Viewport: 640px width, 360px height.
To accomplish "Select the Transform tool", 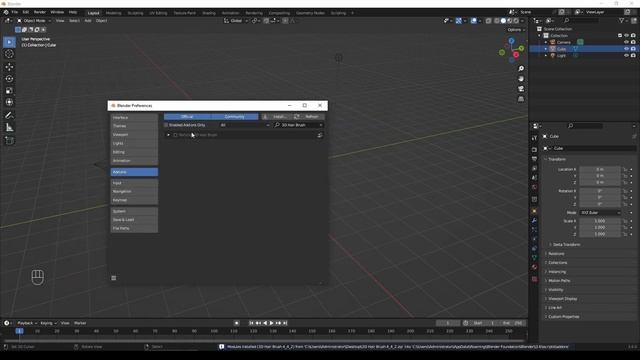I will (9, 102).
